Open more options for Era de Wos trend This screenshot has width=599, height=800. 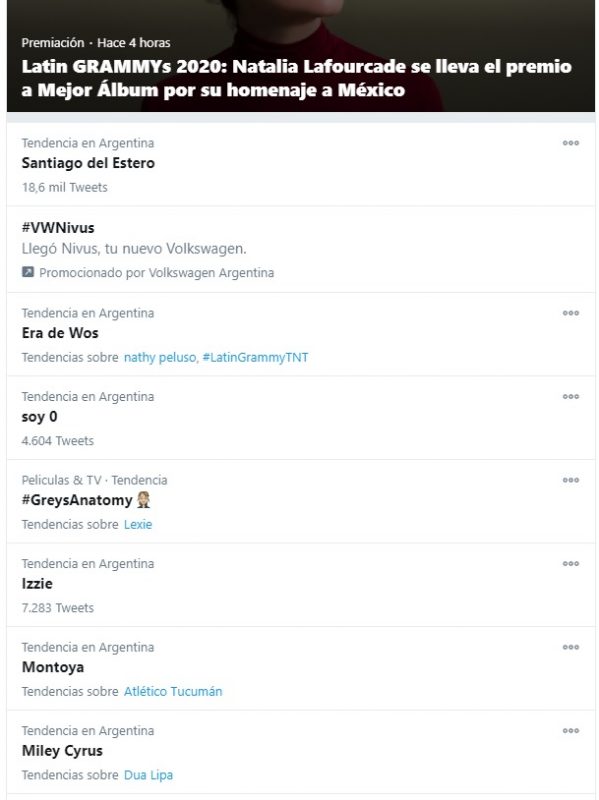tap(570, 313)
